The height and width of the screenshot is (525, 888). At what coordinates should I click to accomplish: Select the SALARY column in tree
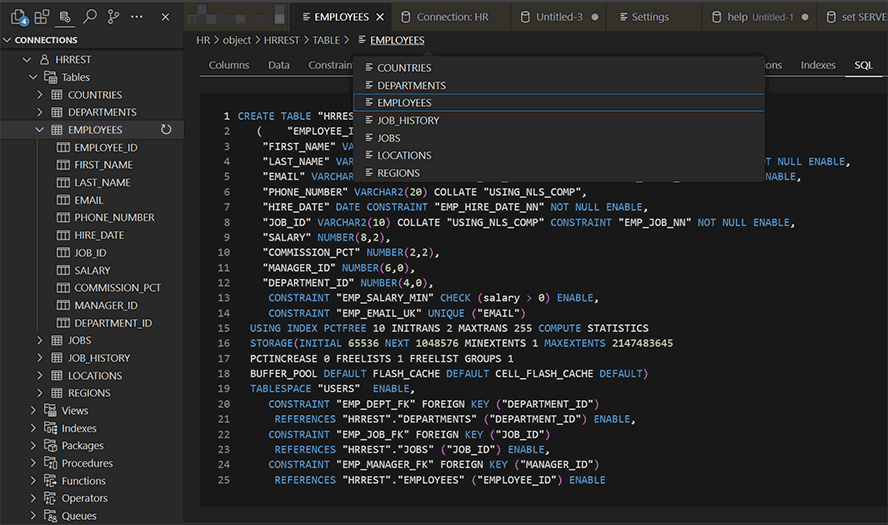pyautogui.click(x=92, y=270)
